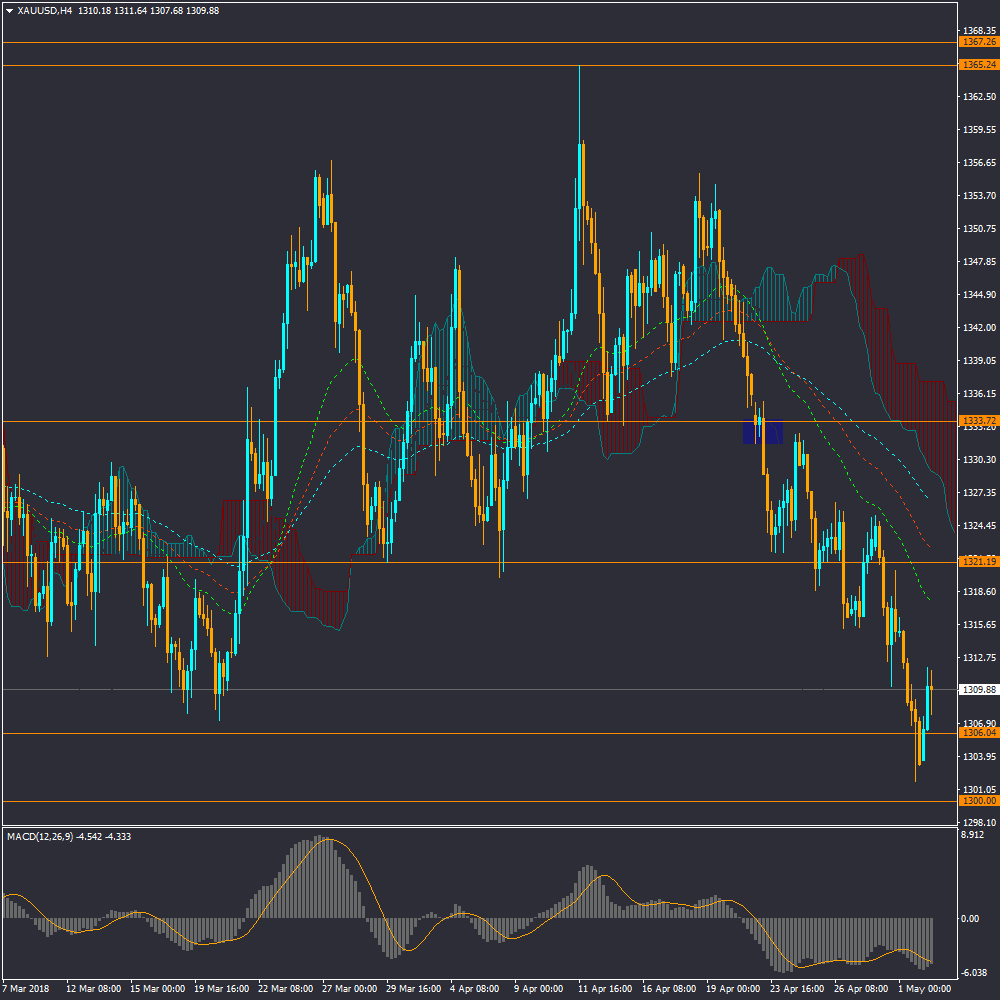
Task: Click the MACD 0.00 scale value
Action: 970,918
